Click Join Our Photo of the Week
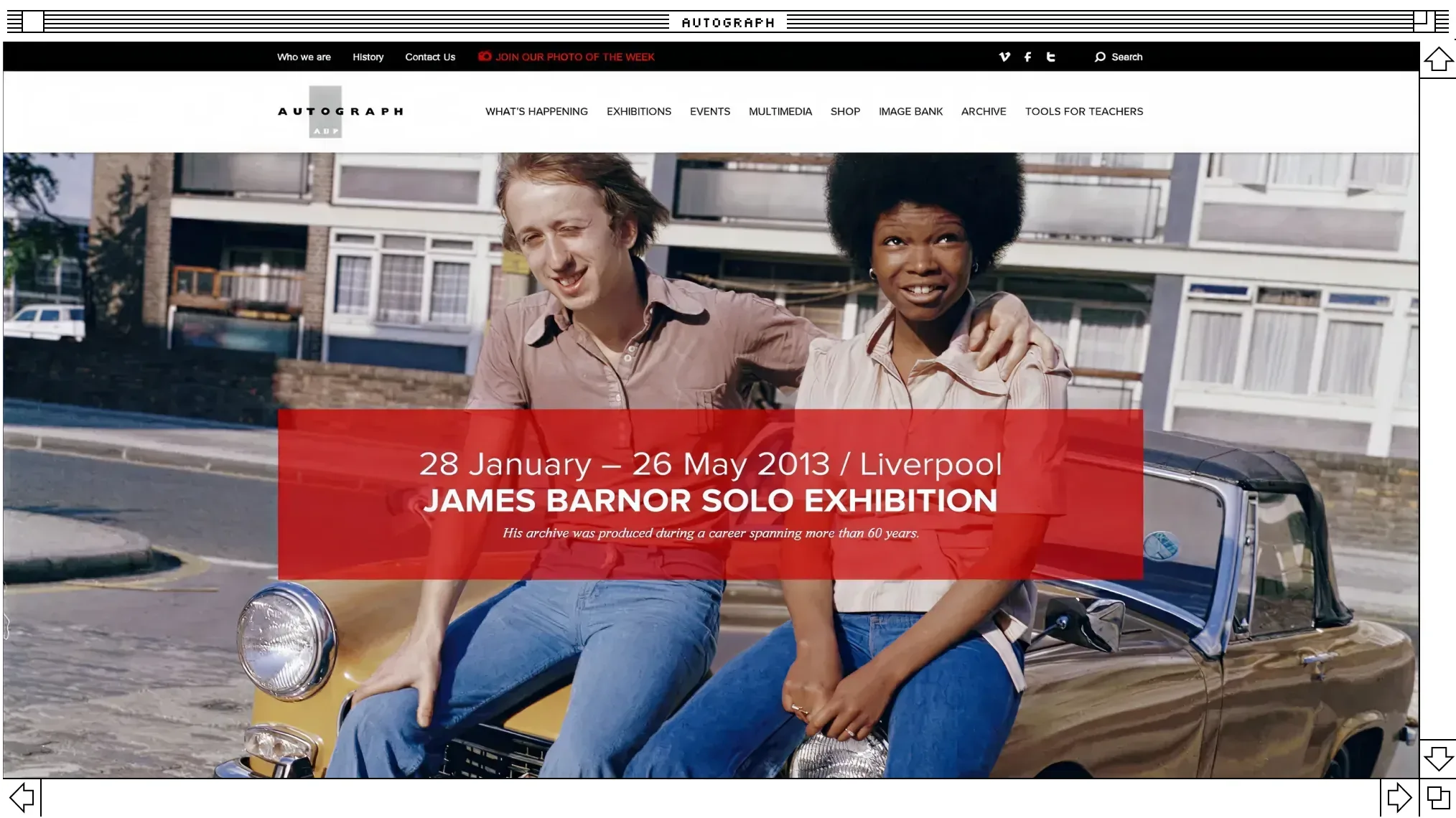The height and width of the screenshot is (818, 1456). (574, 57)
